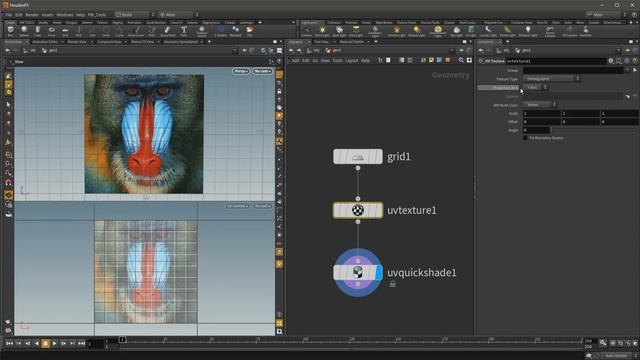Add an Ambient Light from shelf

point(528,31)
